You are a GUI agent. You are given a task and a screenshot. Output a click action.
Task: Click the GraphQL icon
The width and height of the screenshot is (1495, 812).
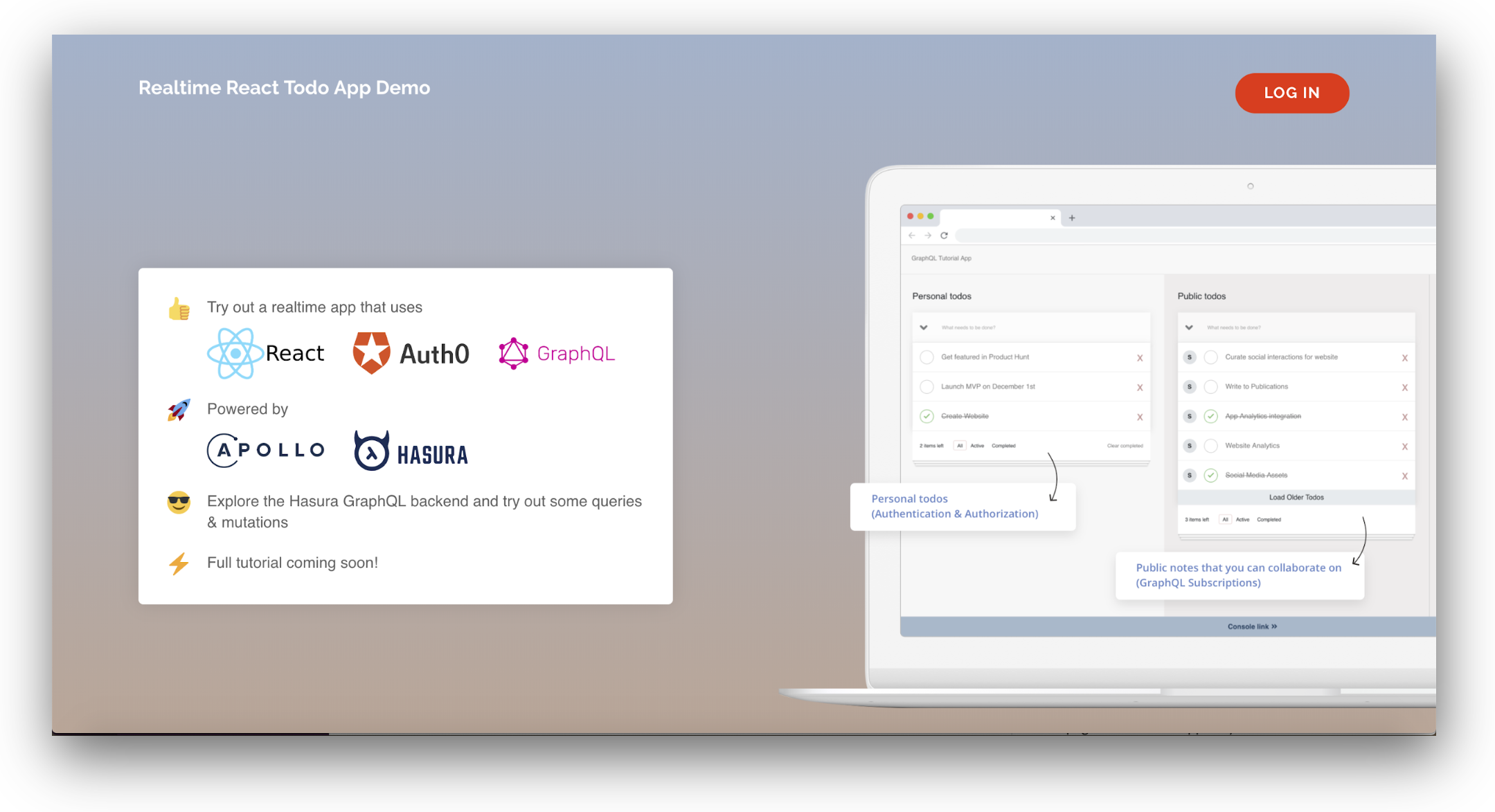(512, 355)
